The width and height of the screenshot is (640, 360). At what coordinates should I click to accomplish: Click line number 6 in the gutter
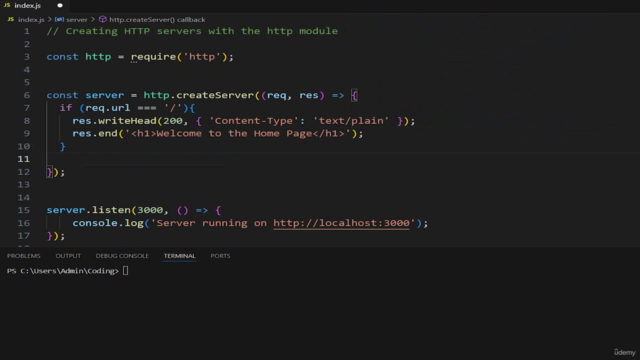[27, 95]
